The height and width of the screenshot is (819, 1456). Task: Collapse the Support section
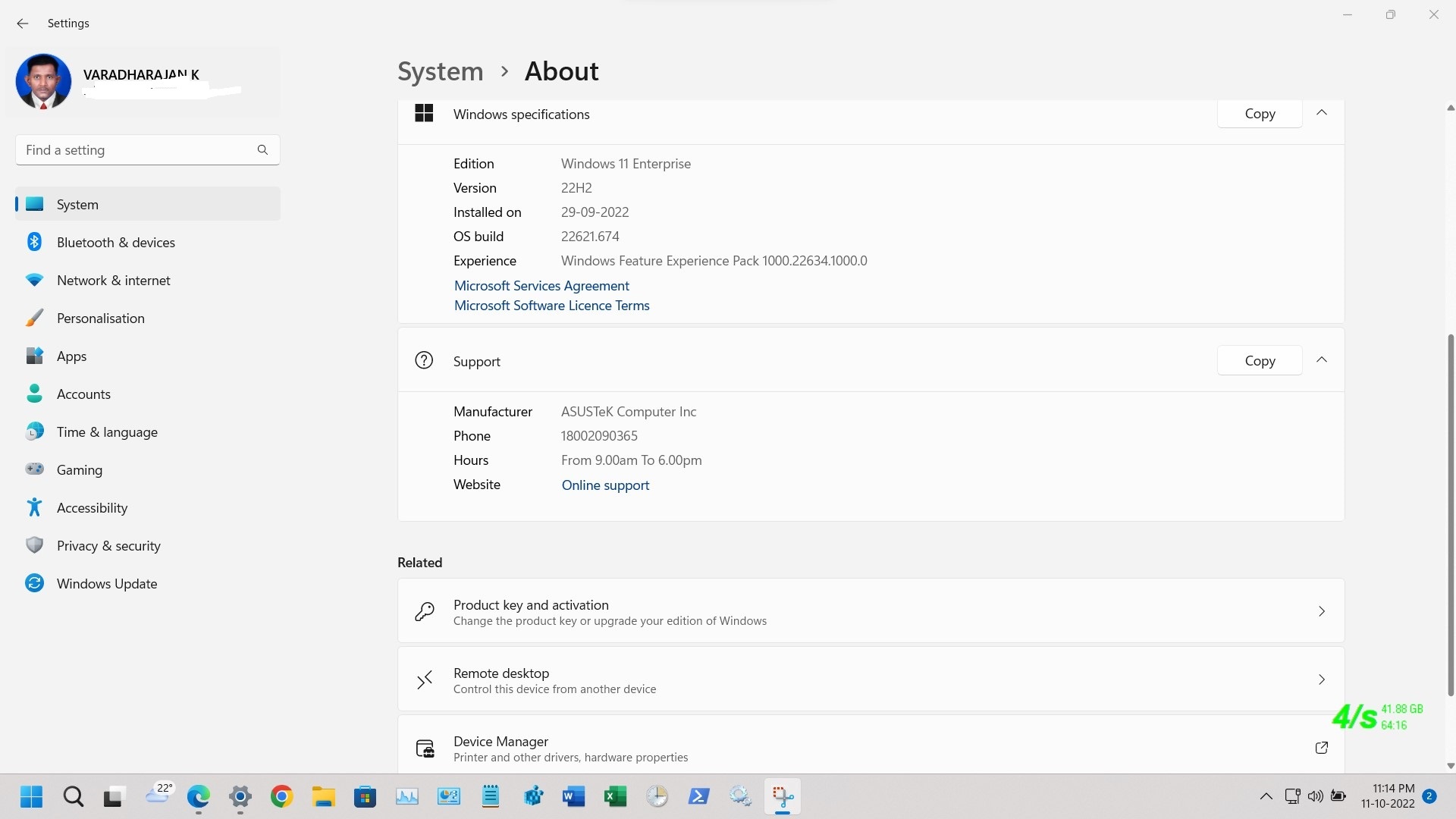click(1321, 359)
